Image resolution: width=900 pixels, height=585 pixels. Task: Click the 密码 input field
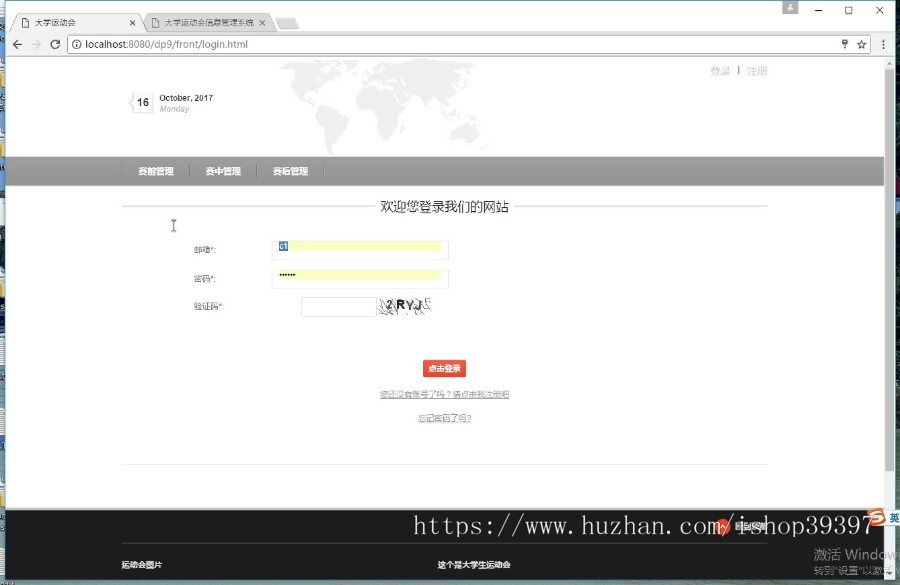tap(360, 278)
